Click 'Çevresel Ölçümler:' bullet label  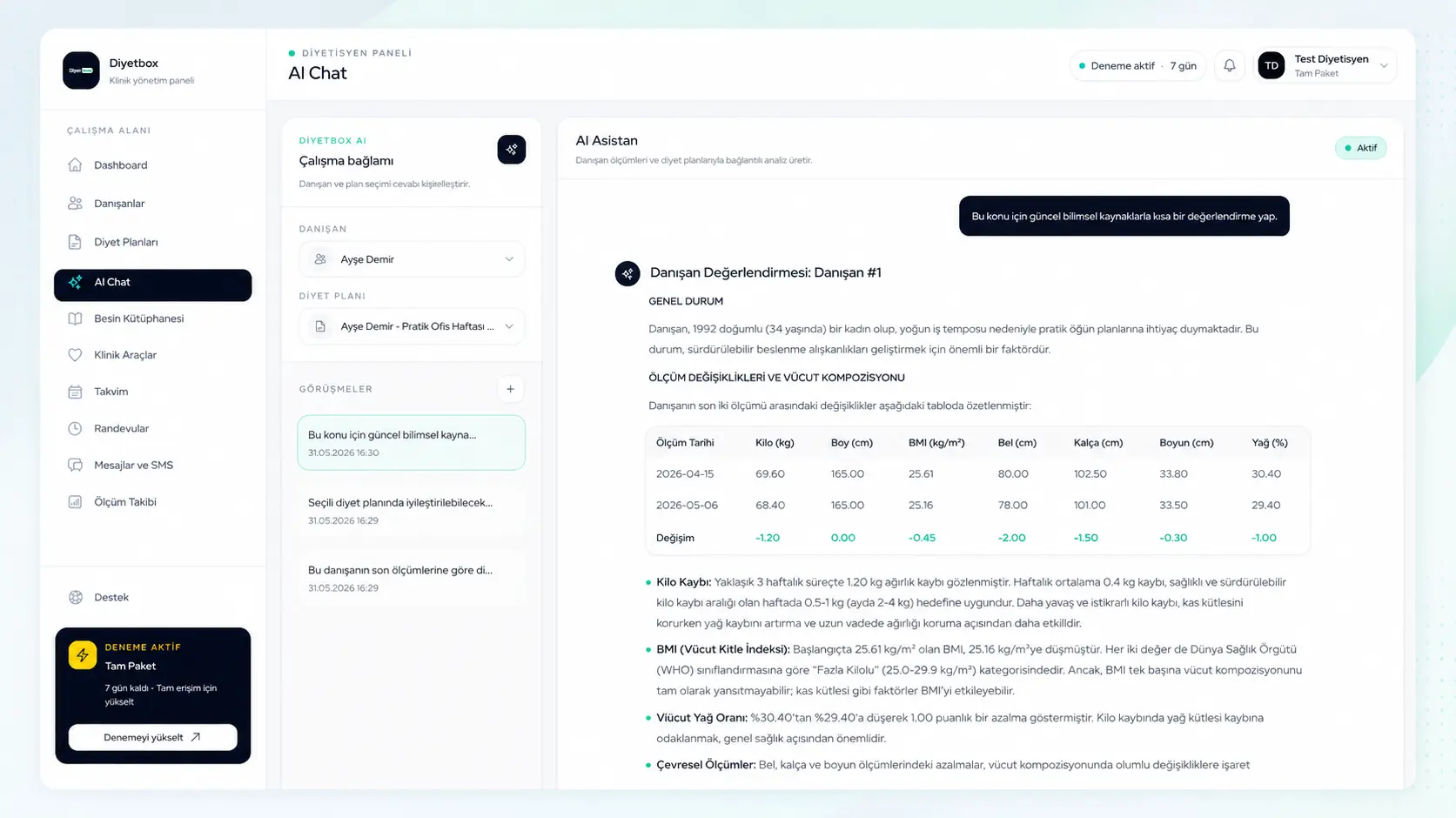click(706, 765)
